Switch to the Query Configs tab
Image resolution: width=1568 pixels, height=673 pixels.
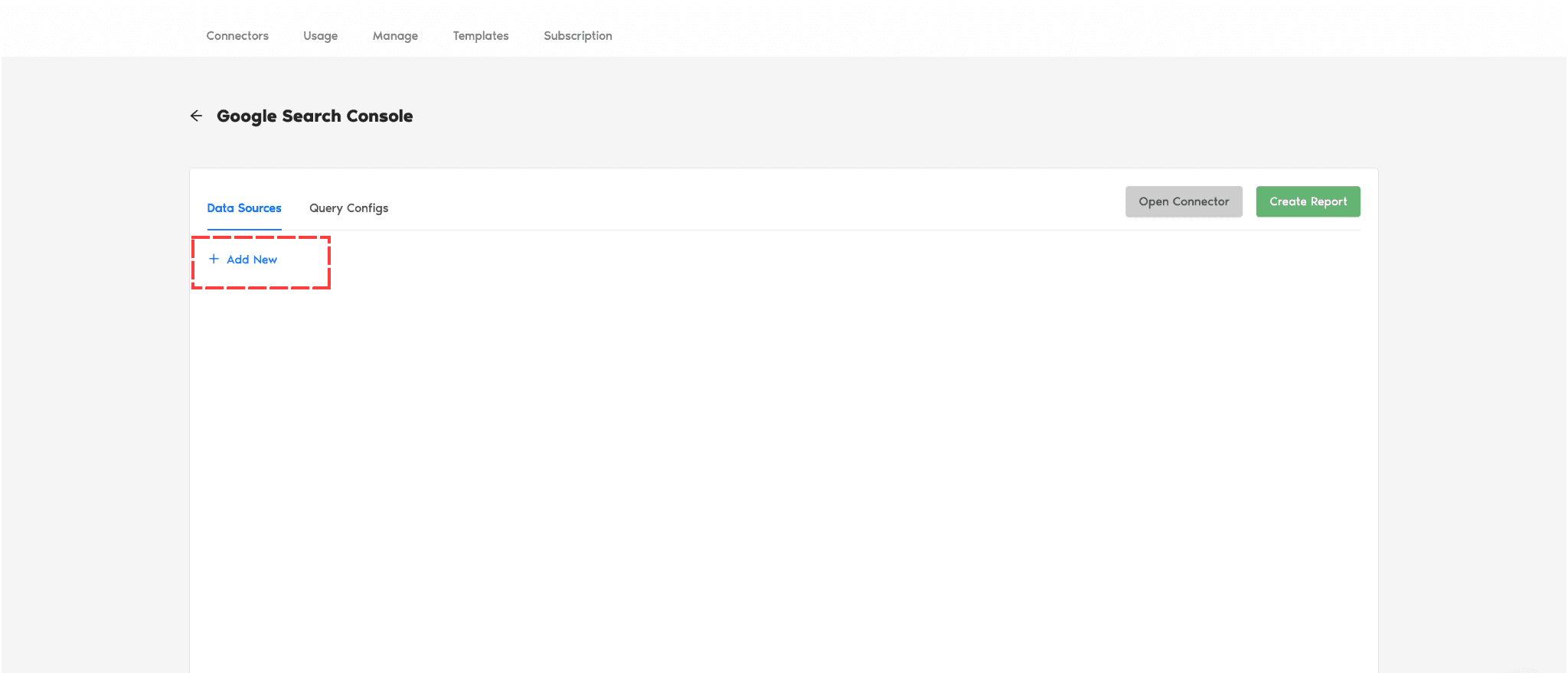coord(348,208)
